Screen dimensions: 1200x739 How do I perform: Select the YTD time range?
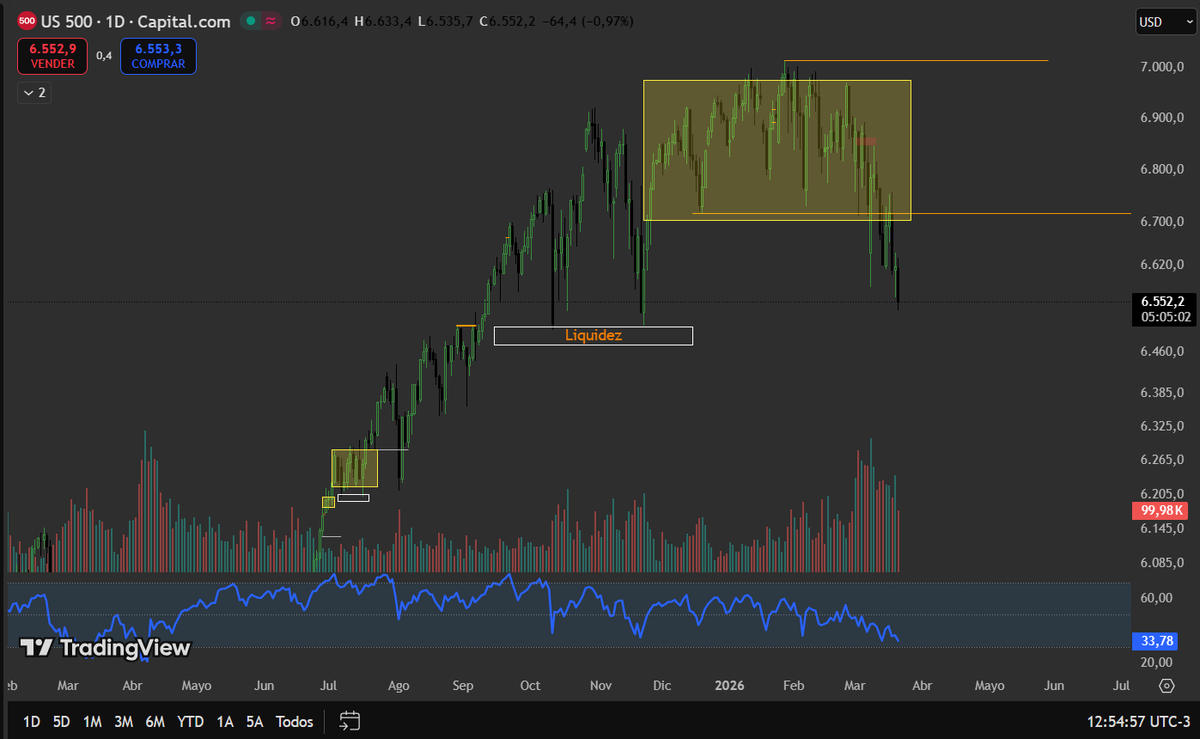pyautogui.click(x=190, y=722)
